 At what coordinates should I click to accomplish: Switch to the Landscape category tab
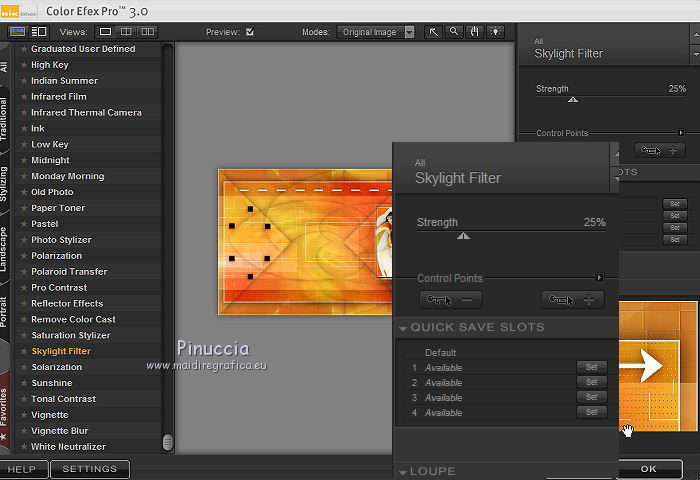tap(5, 248)
